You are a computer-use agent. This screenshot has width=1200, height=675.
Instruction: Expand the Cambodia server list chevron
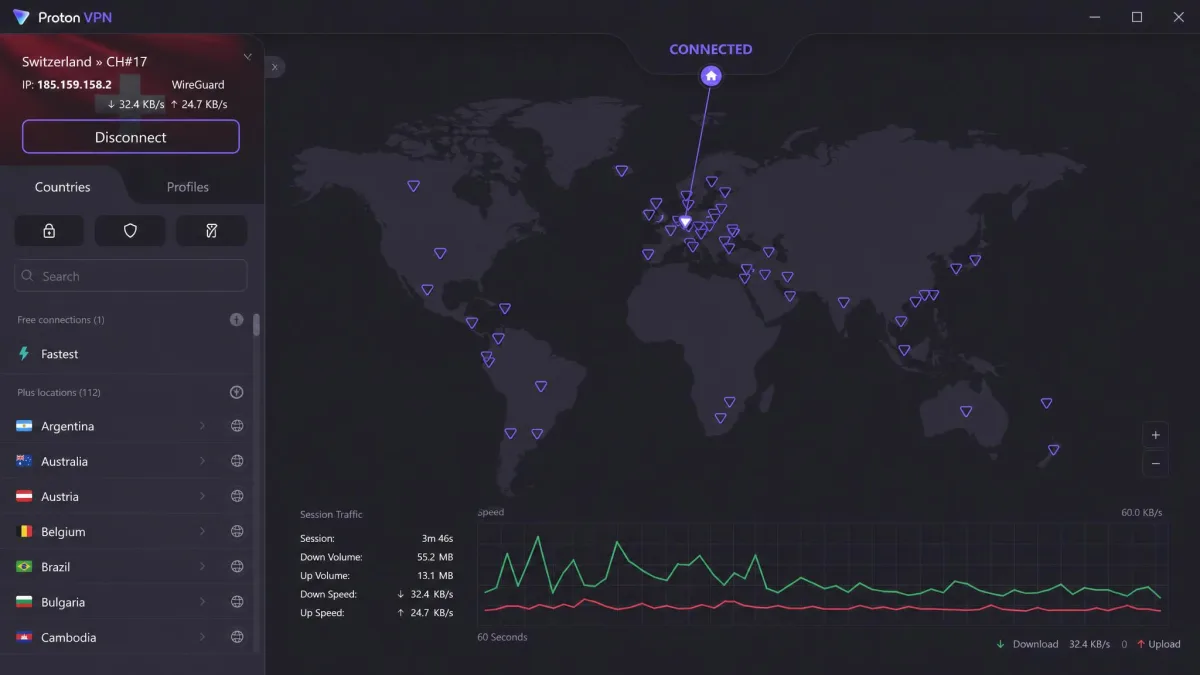202,637
